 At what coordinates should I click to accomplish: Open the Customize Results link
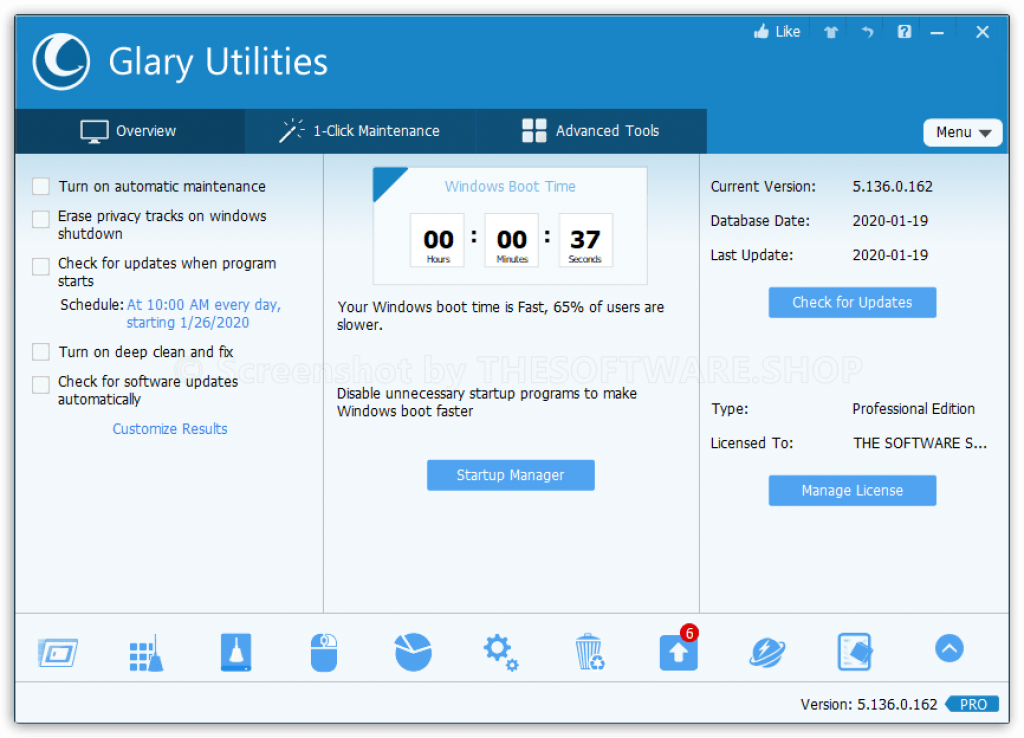(170, 429)
